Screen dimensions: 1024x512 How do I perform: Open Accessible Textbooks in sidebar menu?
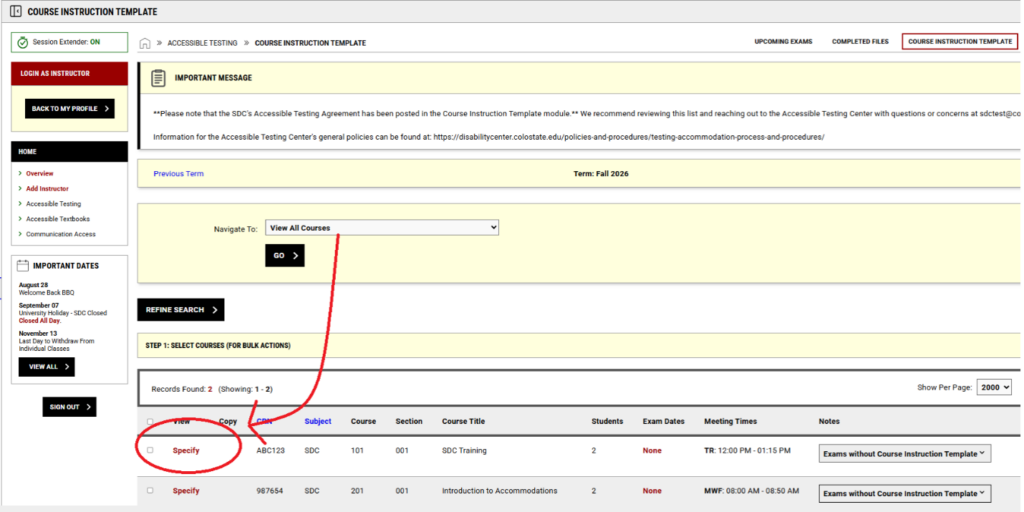(58, 219)
